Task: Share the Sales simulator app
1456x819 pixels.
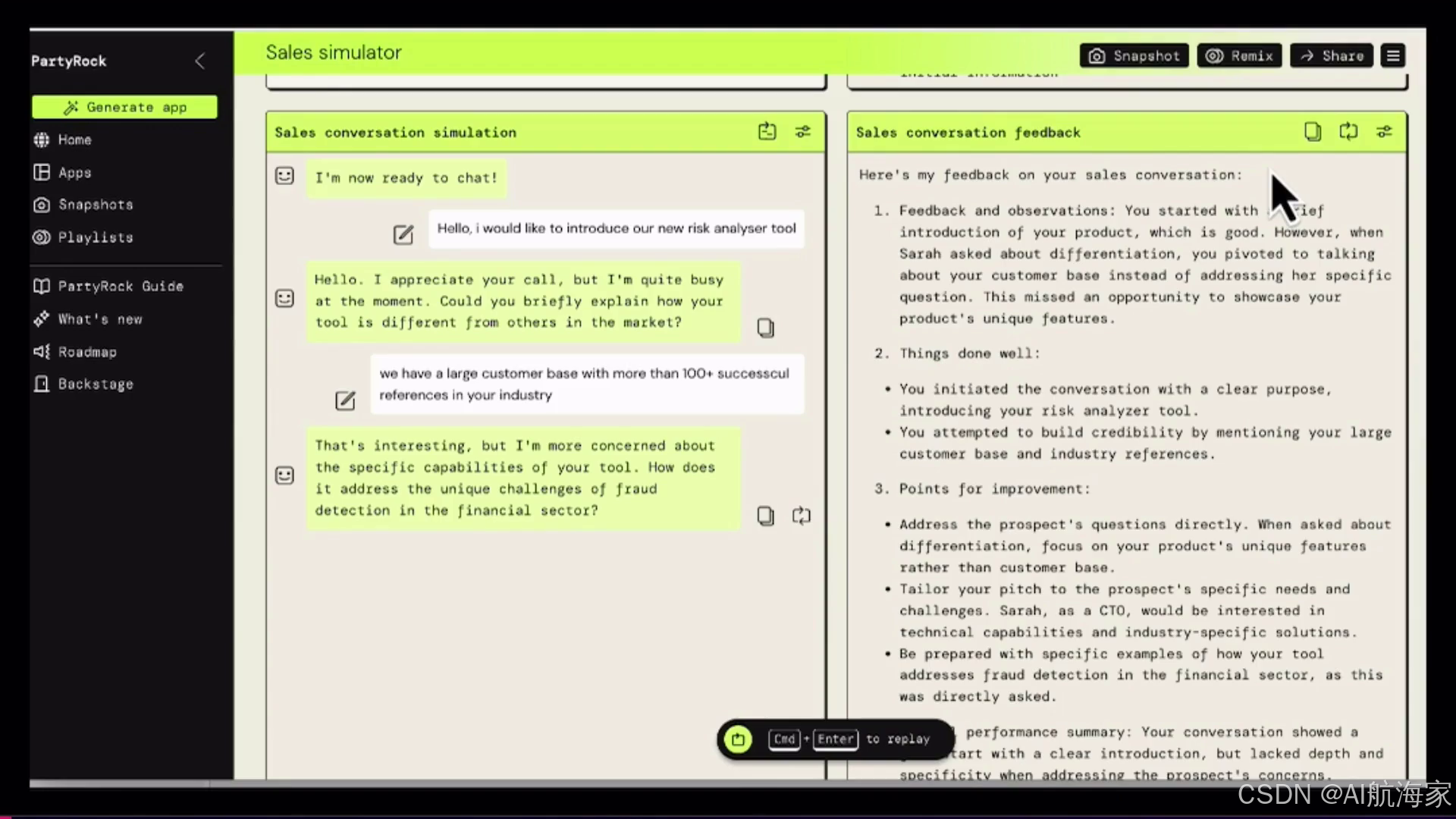Action: [x=1332, y=56]
